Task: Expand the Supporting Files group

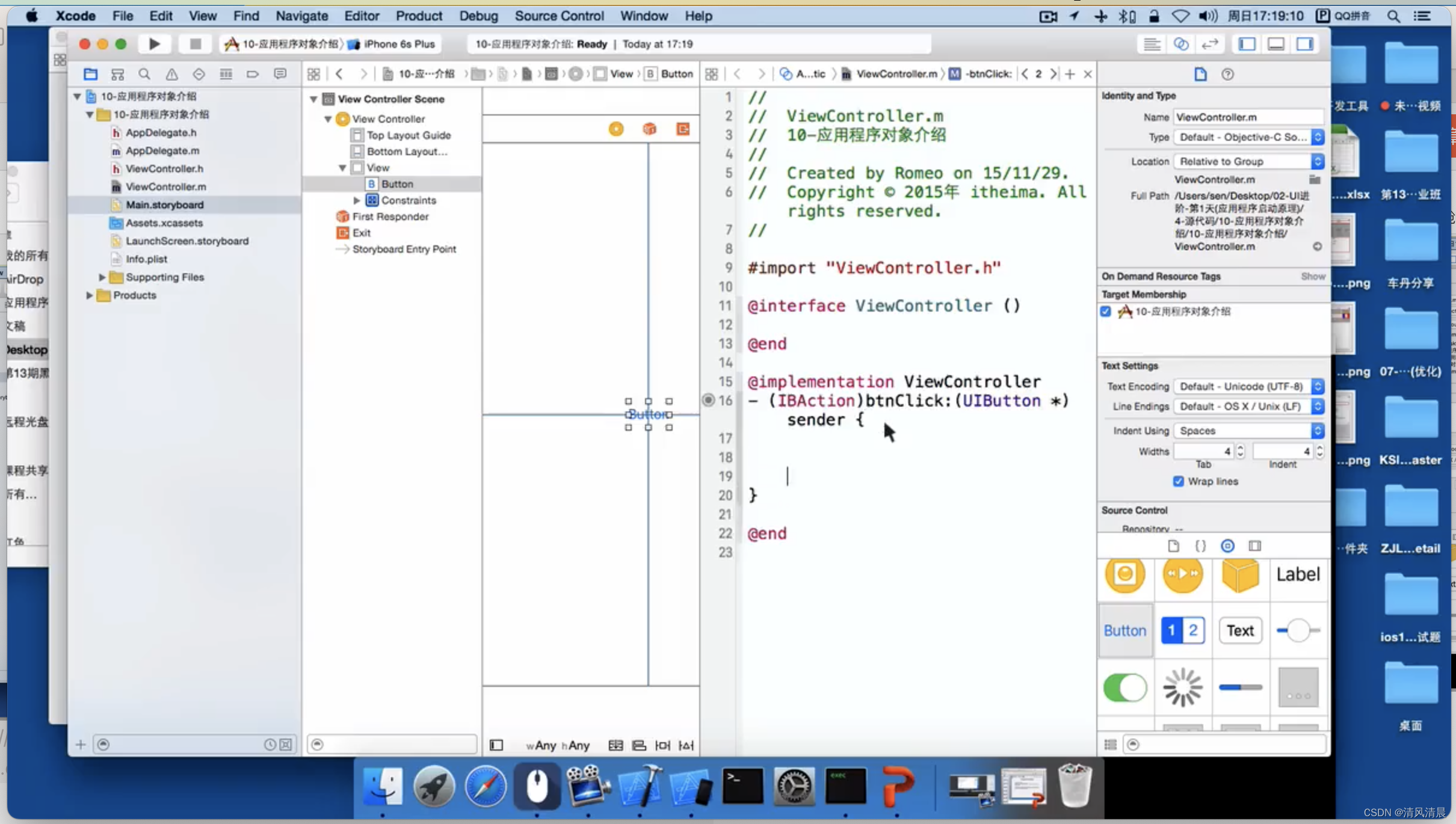Action: coord(102,277)
